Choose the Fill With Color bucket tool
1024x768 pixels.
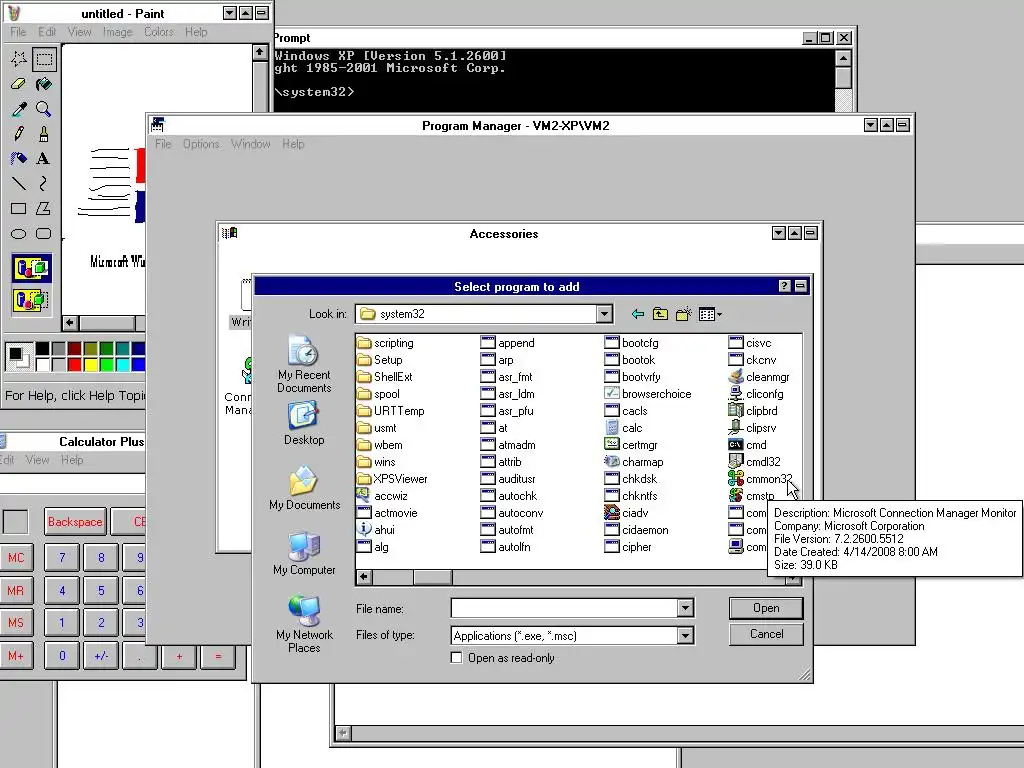(44, 84)
